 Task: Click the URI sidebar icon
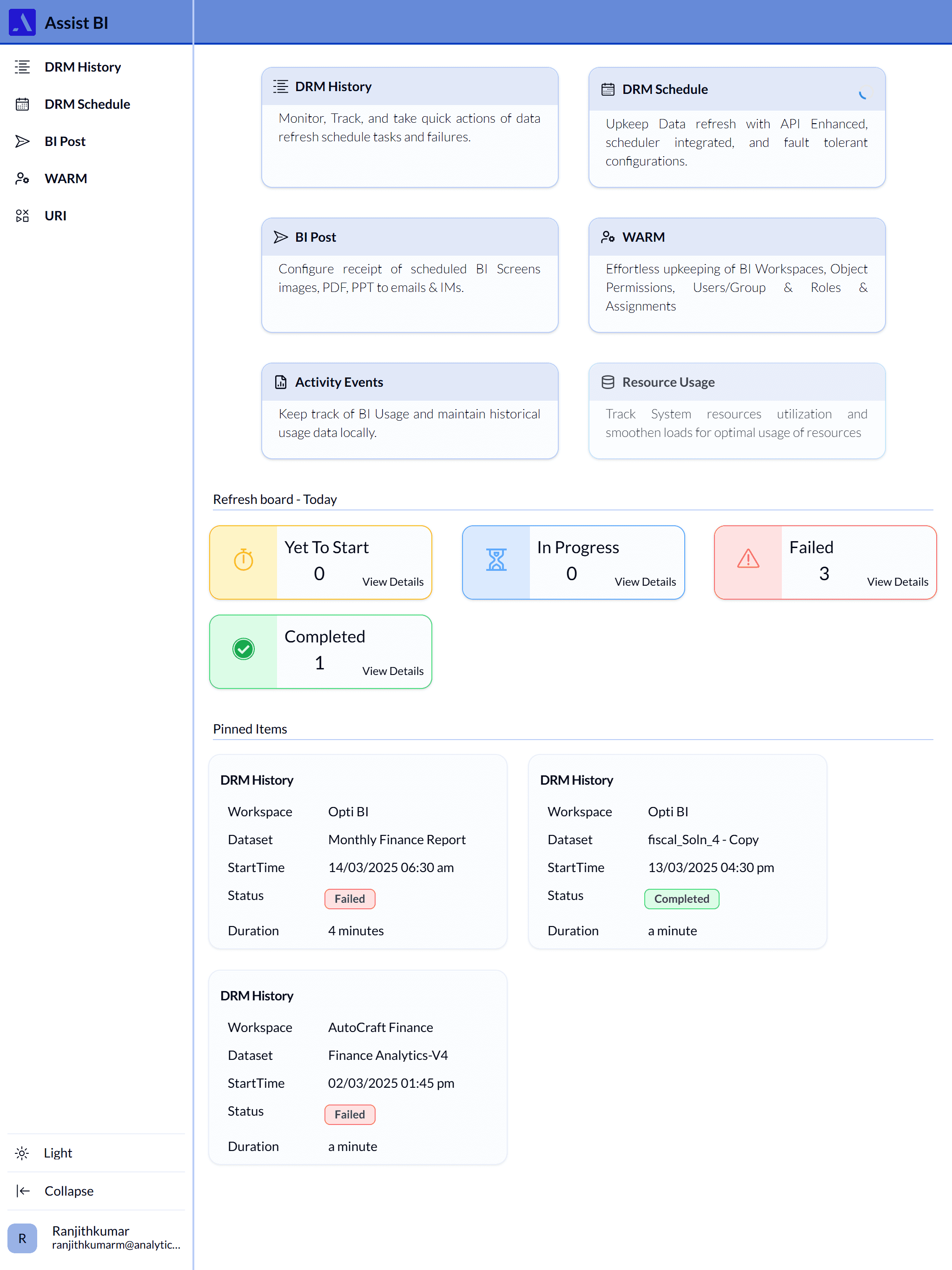point(22,216)
